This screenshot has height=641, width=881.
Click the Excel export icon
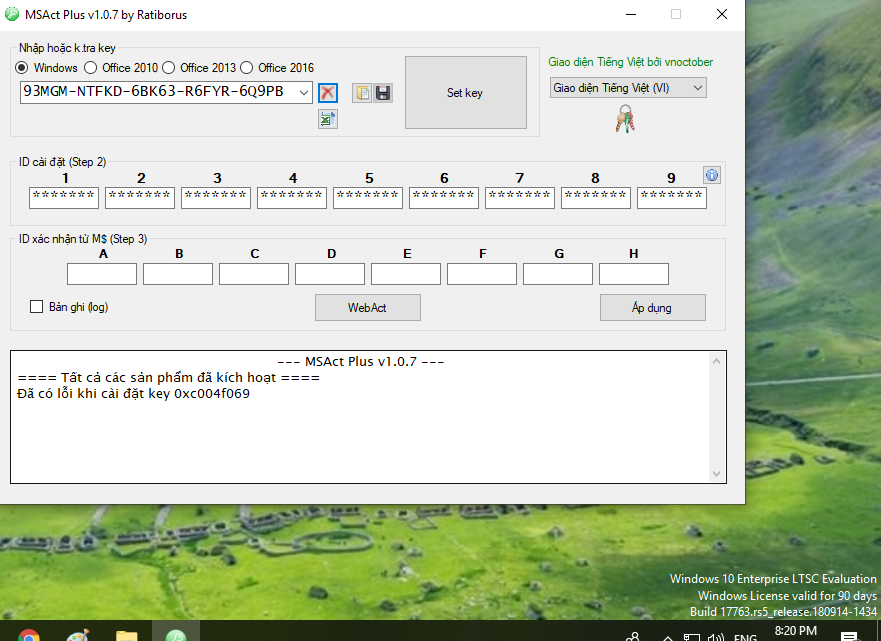[328, 119]
